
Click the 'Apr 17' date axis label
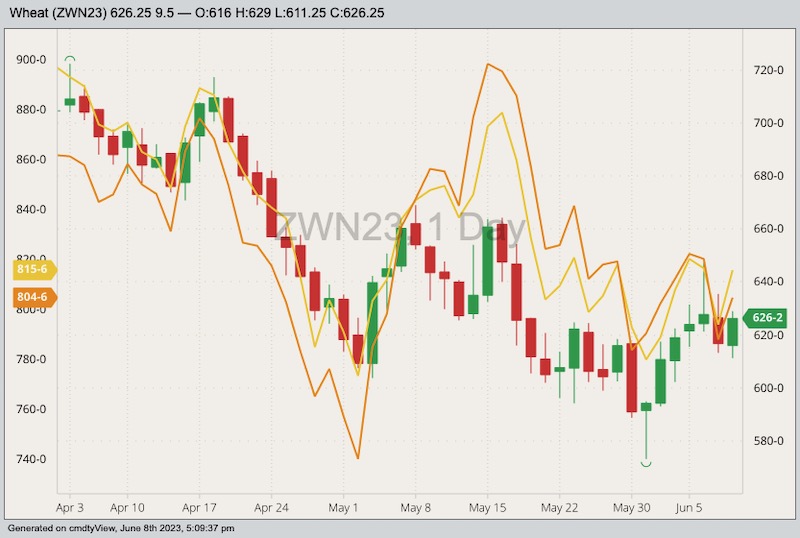tap(199, 508)
